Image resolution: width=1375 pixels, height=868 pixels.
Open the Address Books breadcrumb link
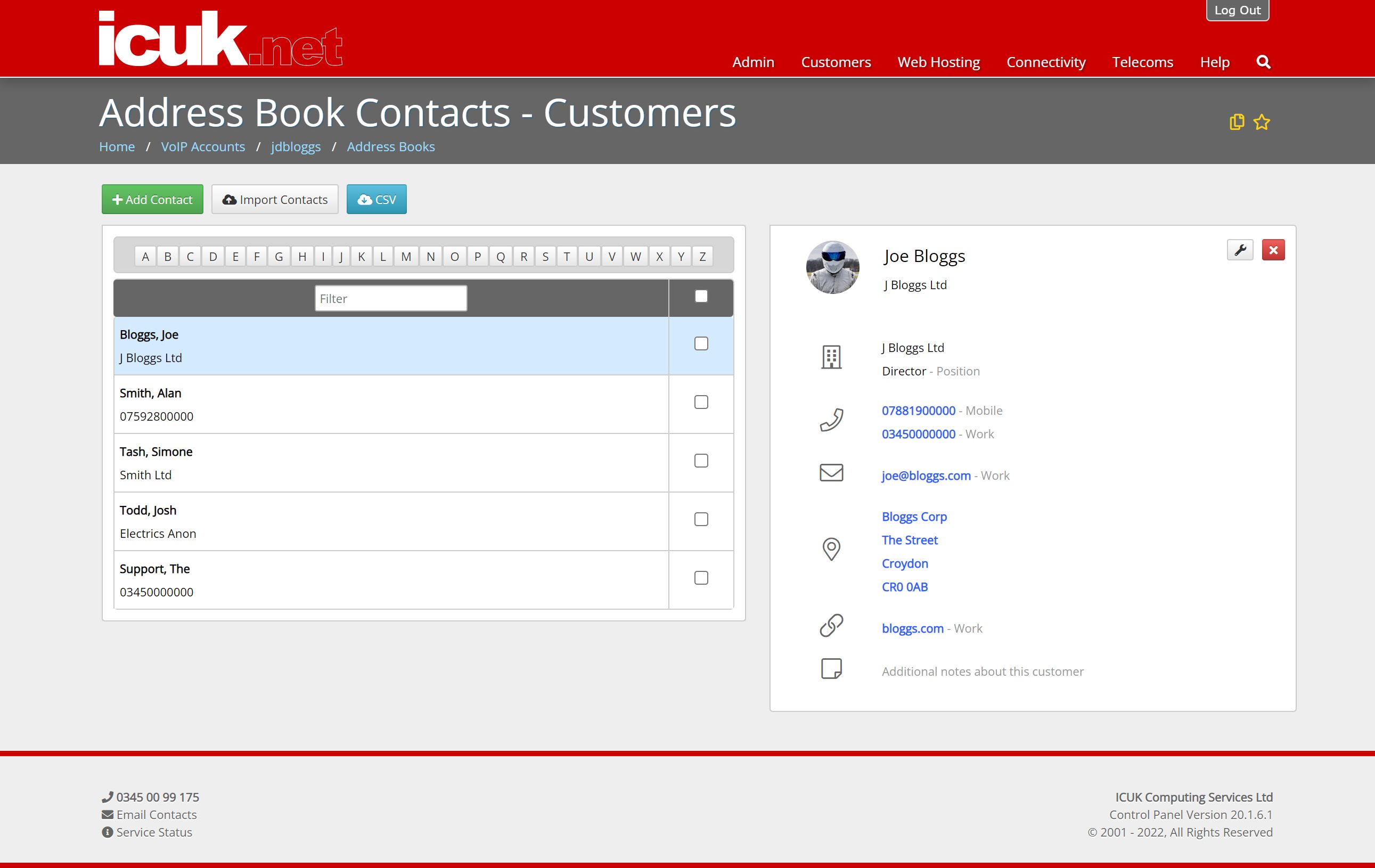coord(390,147)
